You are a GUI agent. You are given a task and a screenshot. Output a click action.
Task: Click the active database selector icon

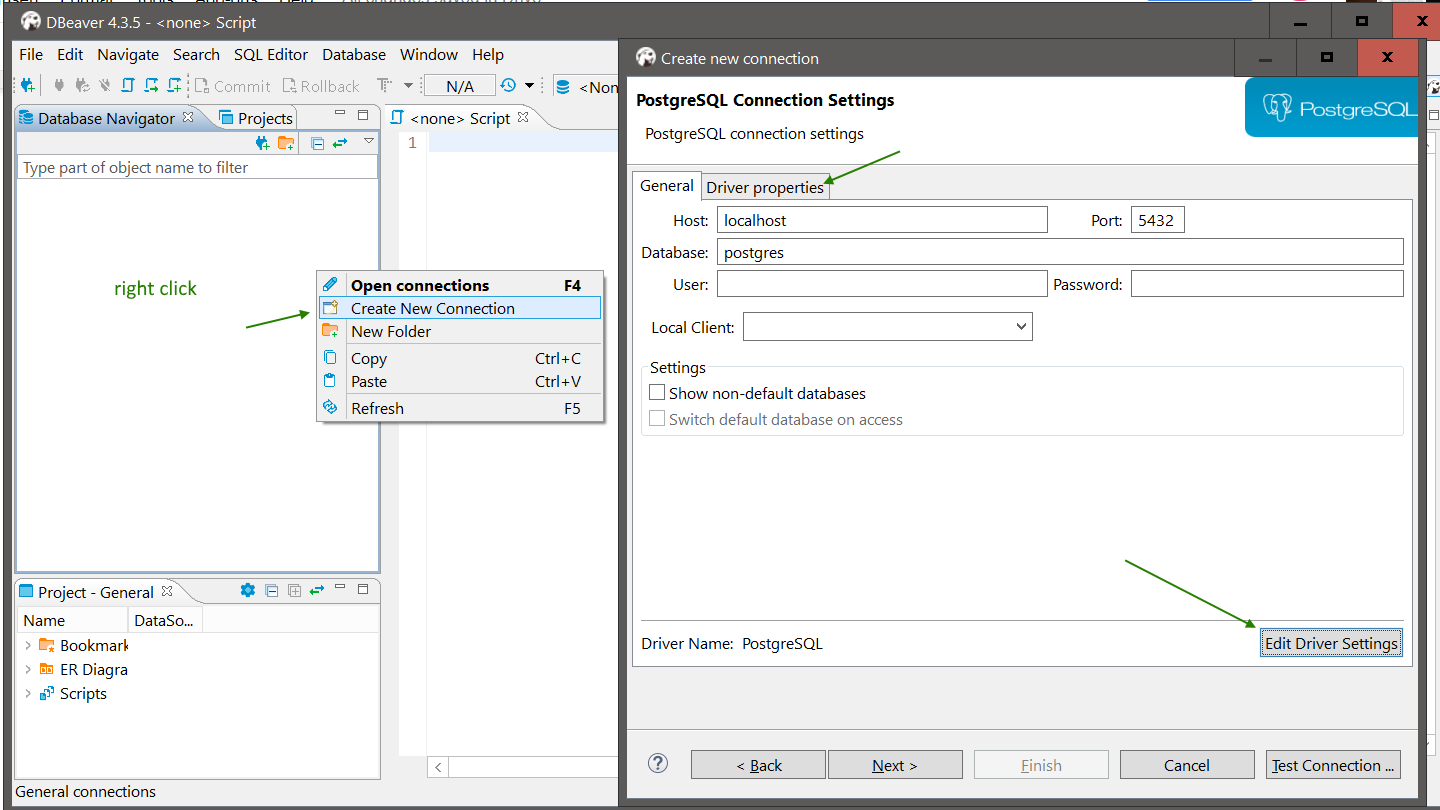coord(562,87)
